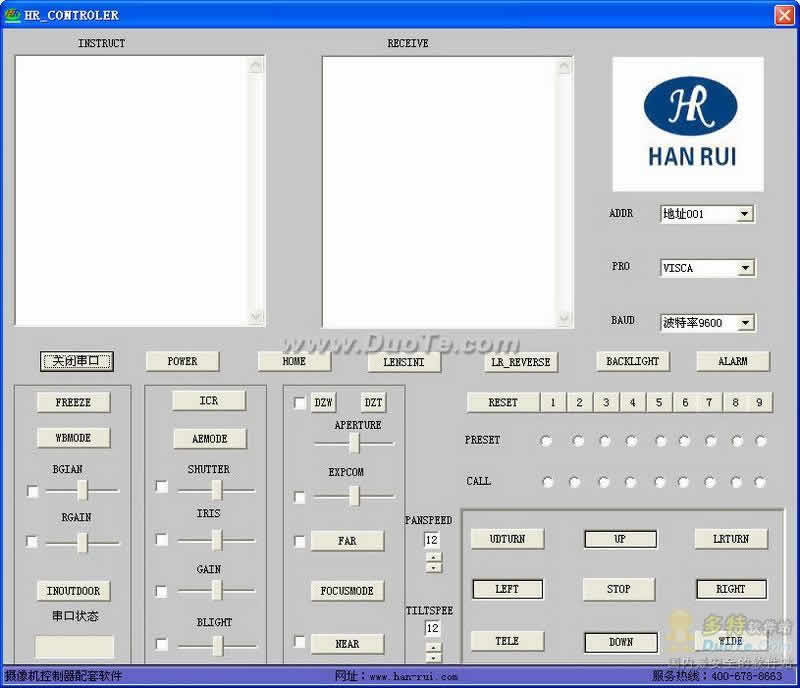Image resolution: width=800 pixels, height=688 pixels.
Task: Enable the RGAIN checkbox
Action: 32,541
